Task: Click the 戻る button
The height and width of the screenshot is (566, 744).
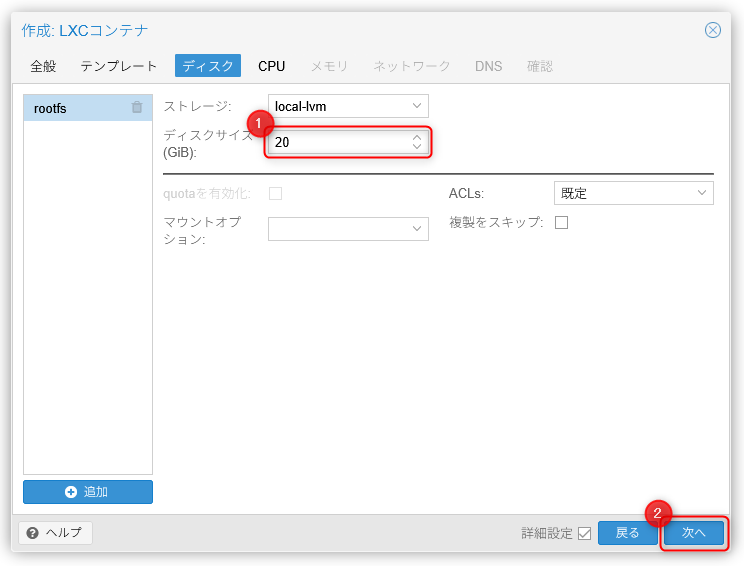Action: click(627, 533)
